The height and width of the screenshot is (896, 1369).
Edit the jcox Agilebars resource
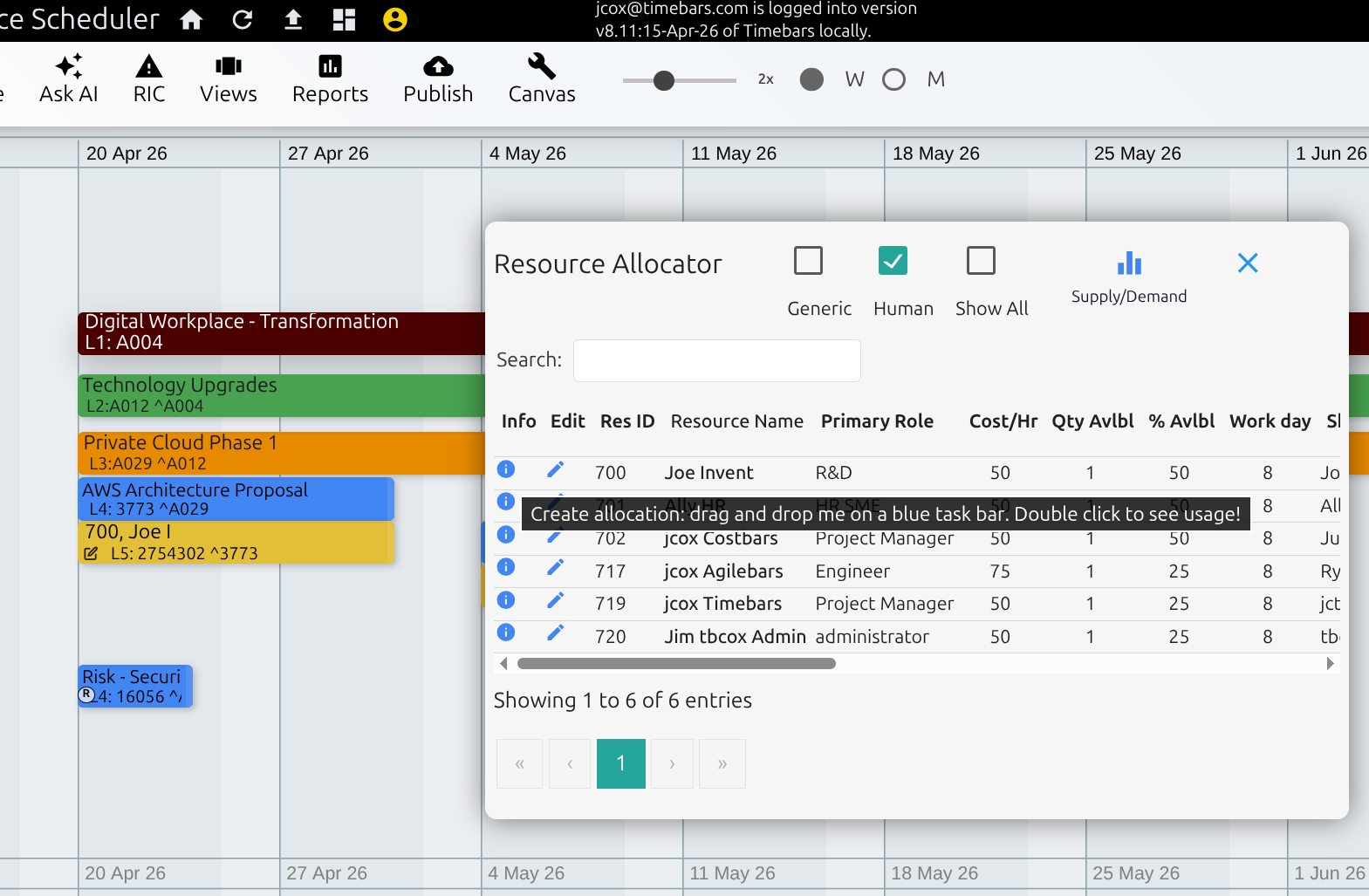tap(555, 567)
